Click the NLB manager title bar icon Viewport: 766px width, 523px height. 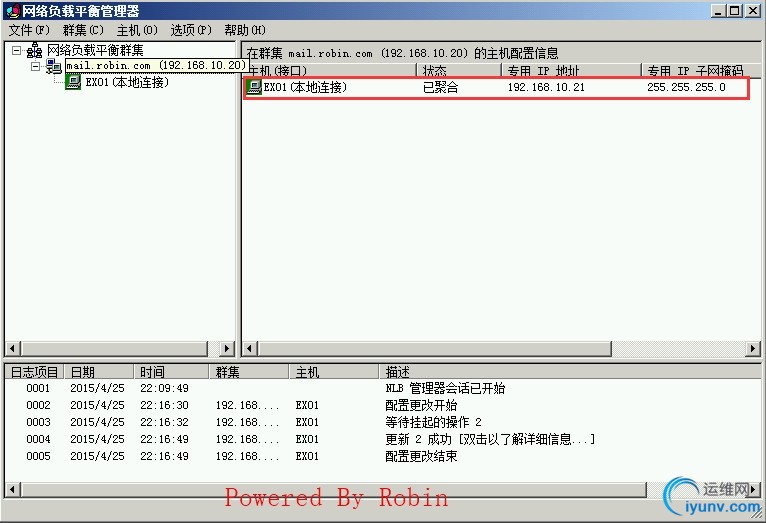click(13, 10)
